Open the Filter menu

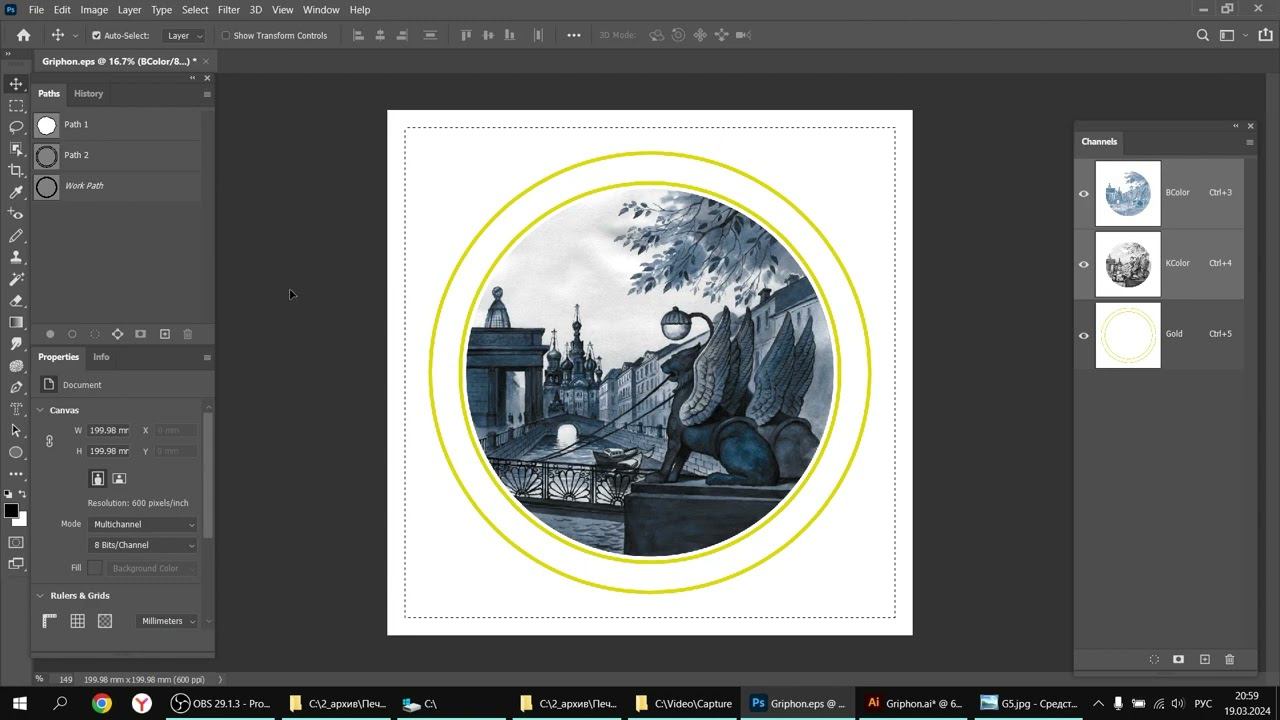pyautogui.click(x=228, y=9)
